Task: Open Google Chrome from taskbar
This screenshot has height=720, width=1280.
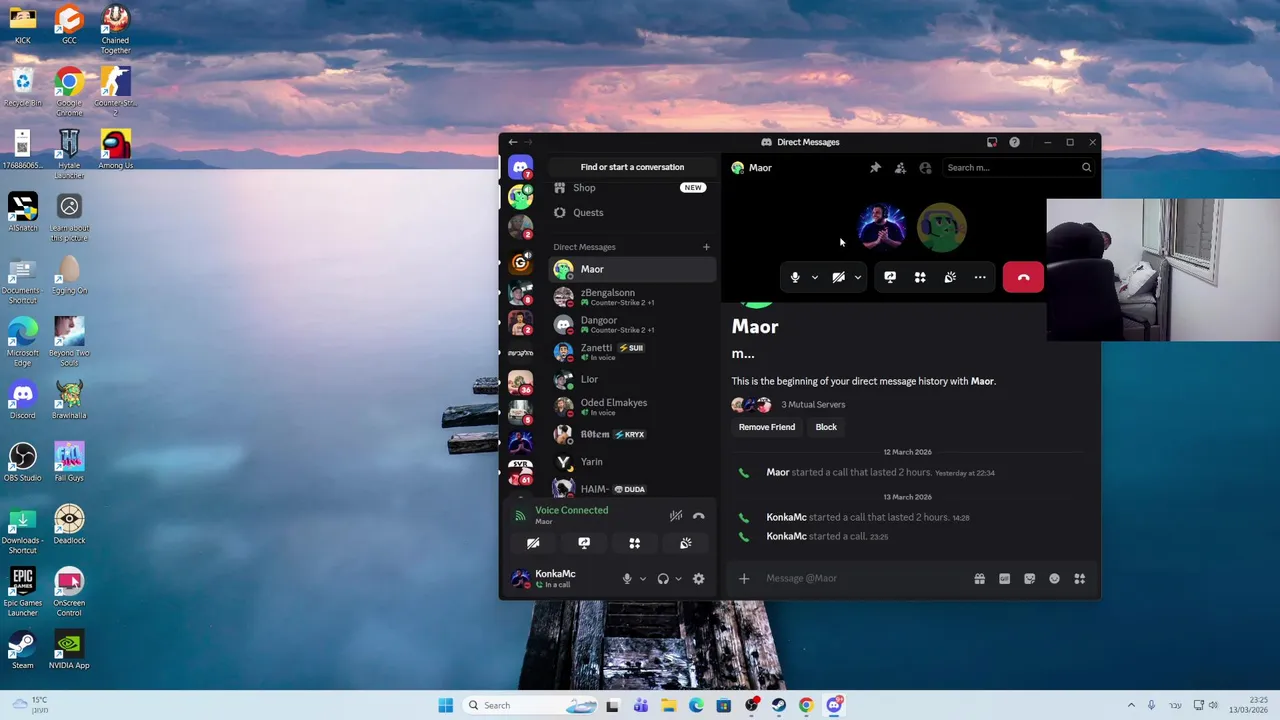Action: pos(806,705)
